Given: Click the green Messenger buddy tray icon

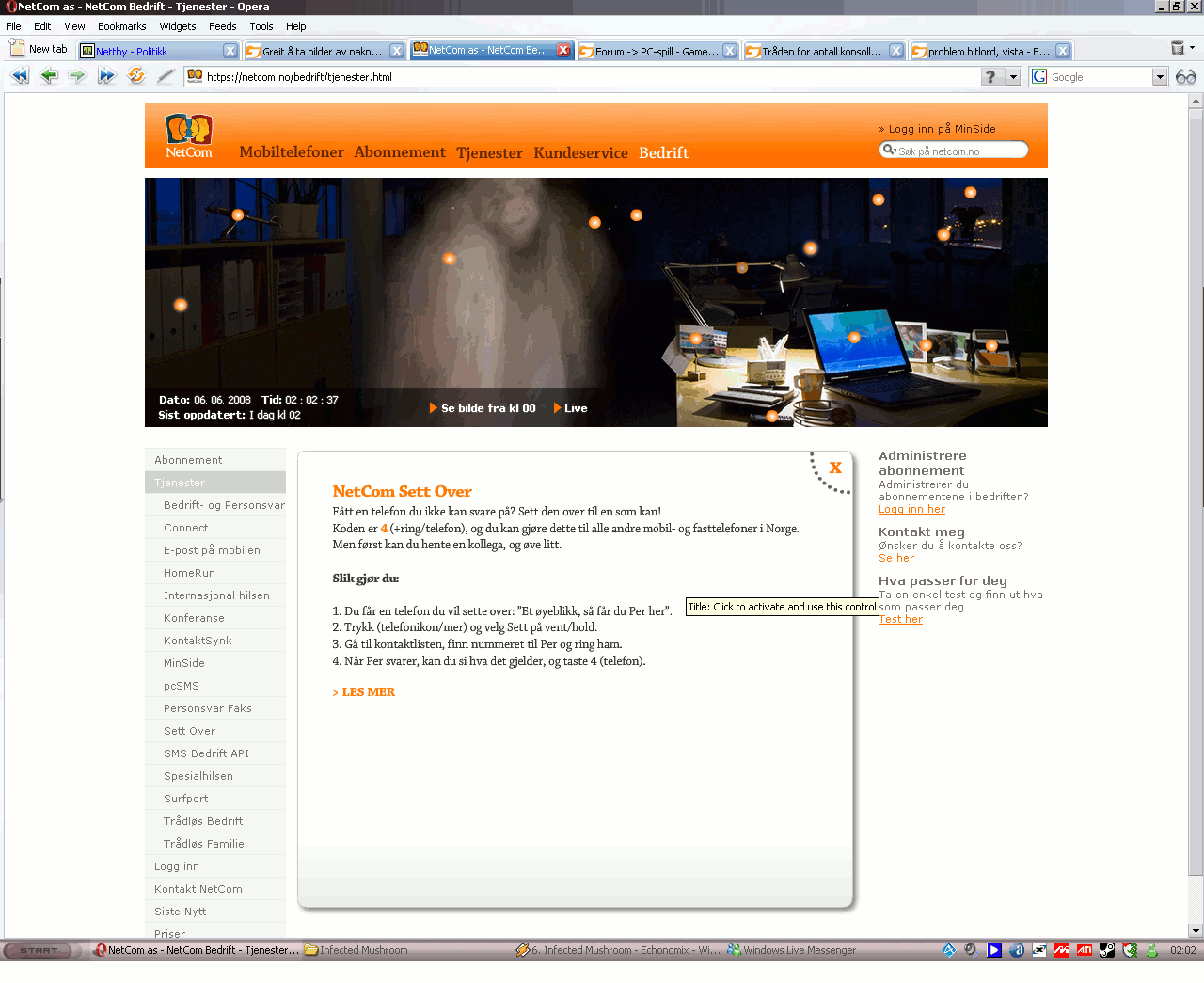Looking at the screenshot, I should pos(1152,950).
